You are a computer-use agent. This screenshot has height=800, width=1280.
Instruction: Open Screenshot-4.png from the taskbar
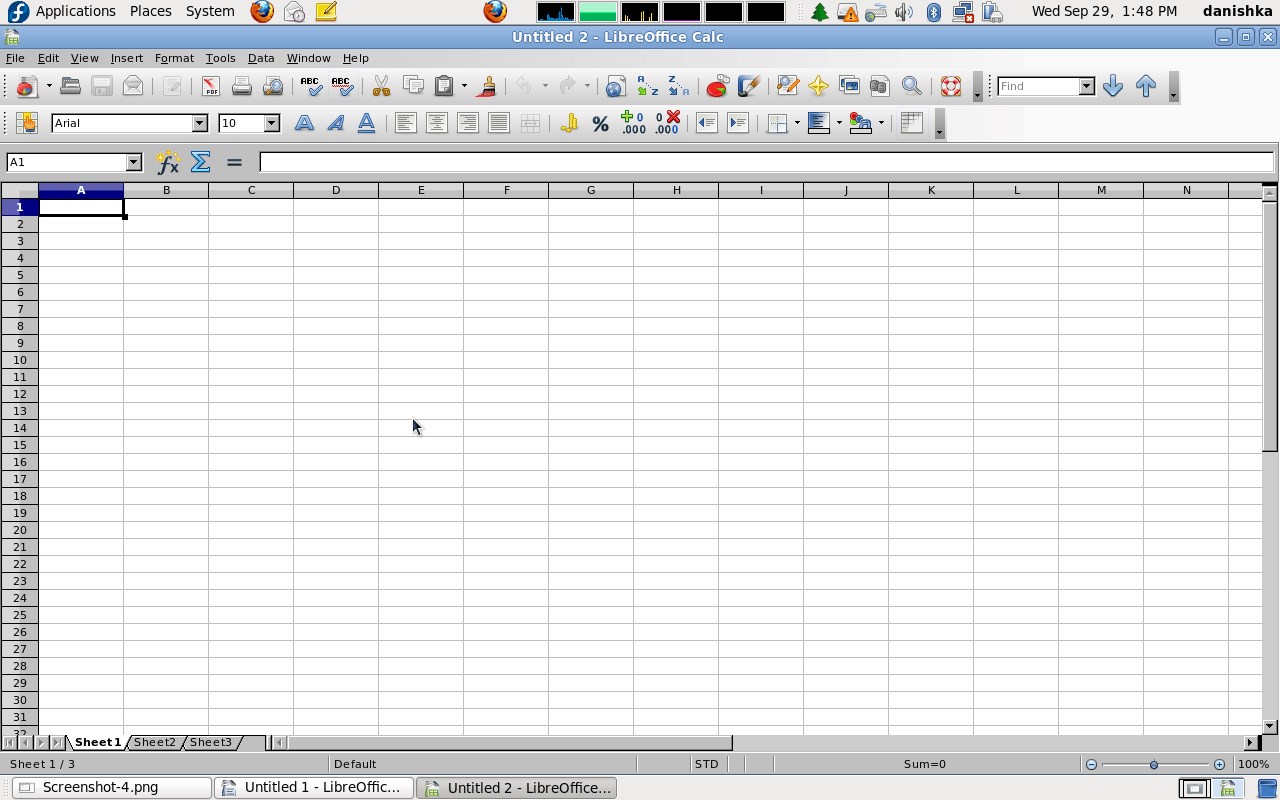112,788
